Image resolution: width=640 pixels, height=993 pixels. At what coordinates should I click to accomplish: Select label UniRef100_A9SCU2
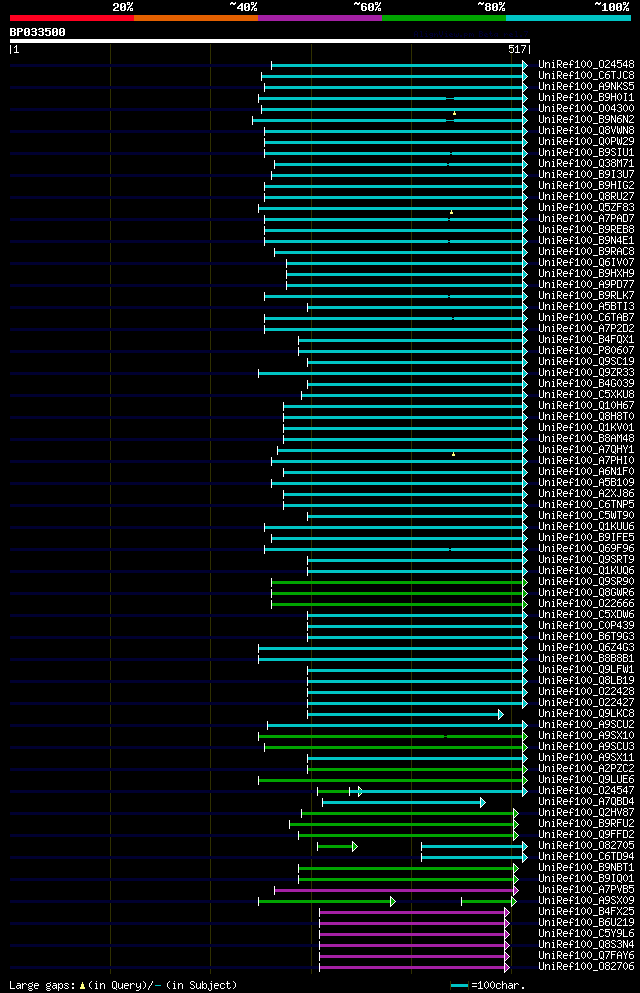586,724
